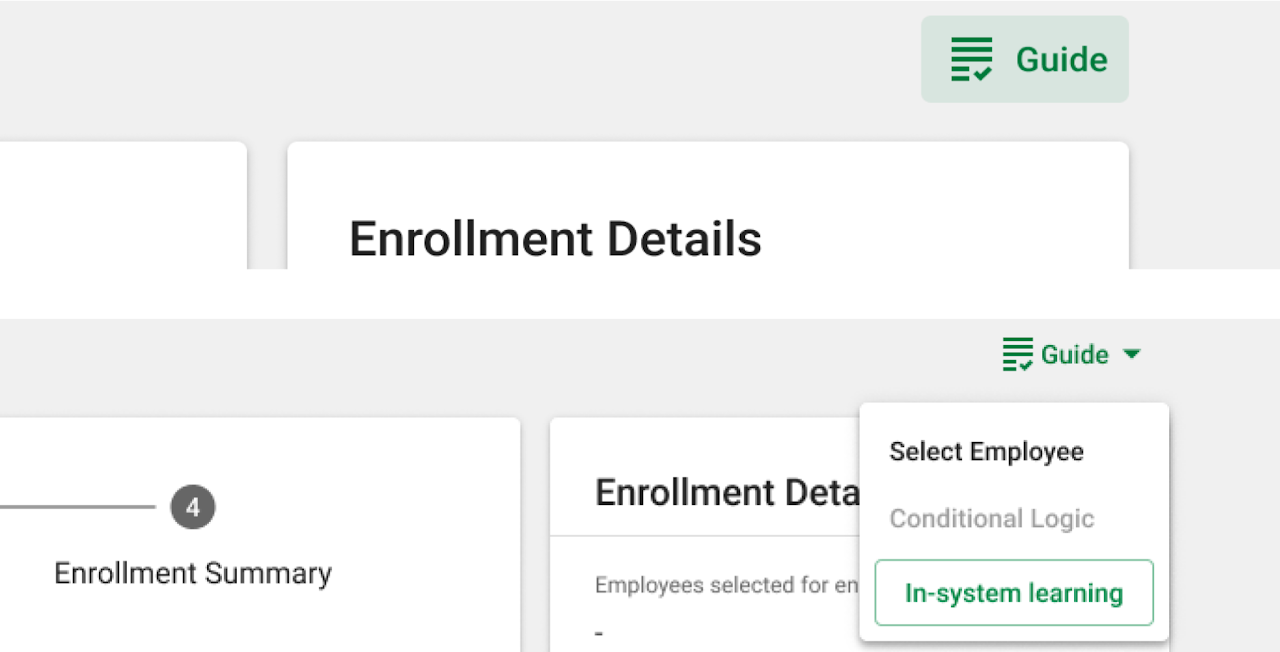Open the Guide dropdown by its text label
Screen dimensions: 1280x652
point(1075,355)
